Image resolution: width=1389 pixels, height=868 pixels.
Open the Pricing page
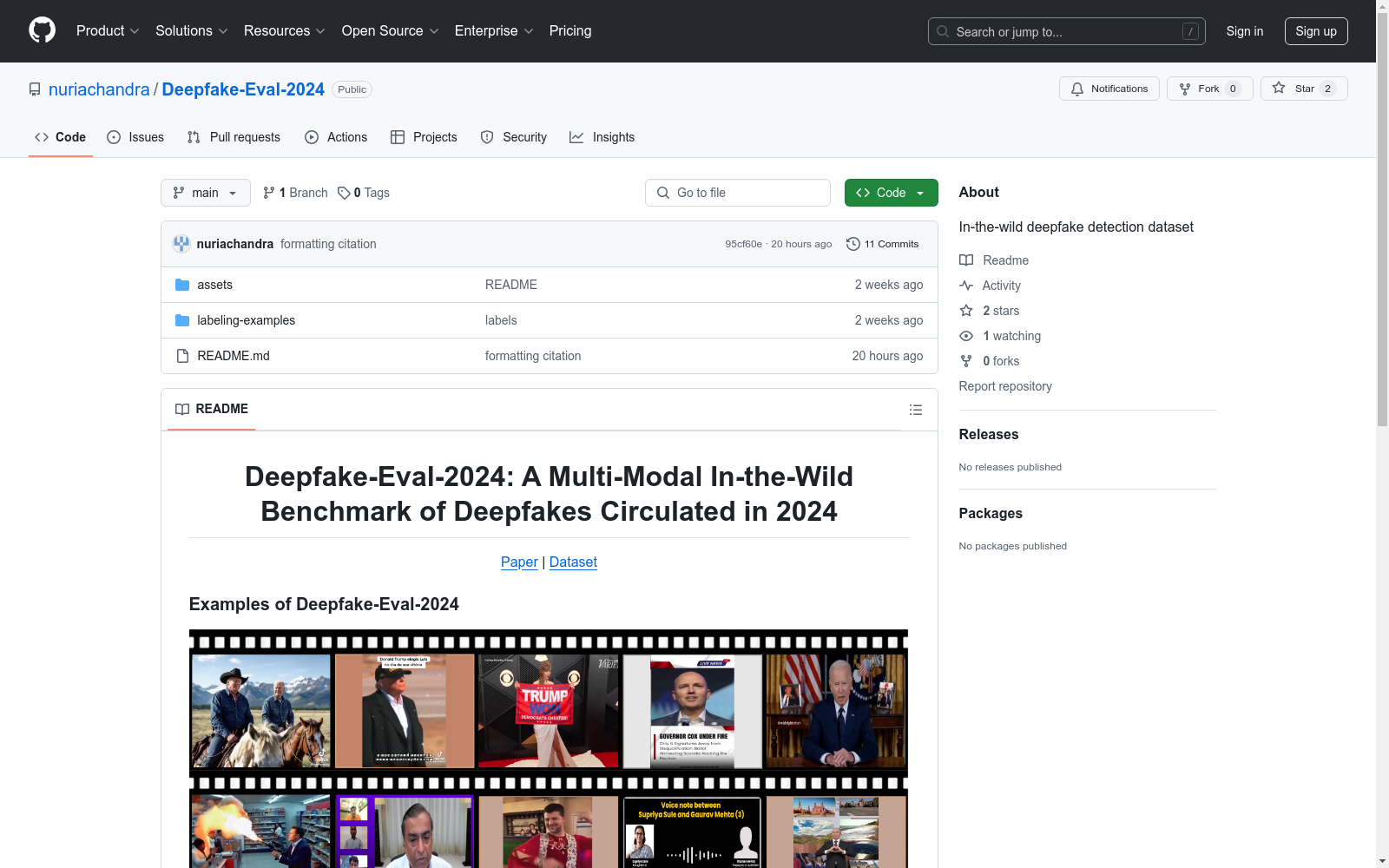tap(570, 31)
